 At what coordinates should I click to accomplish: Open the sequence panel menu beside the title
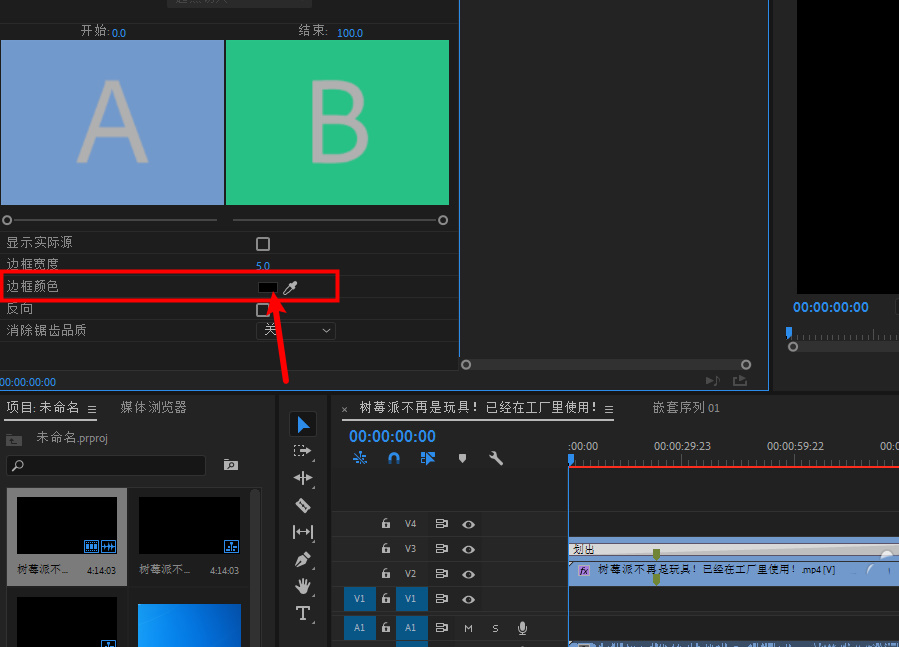pos(608,408)
